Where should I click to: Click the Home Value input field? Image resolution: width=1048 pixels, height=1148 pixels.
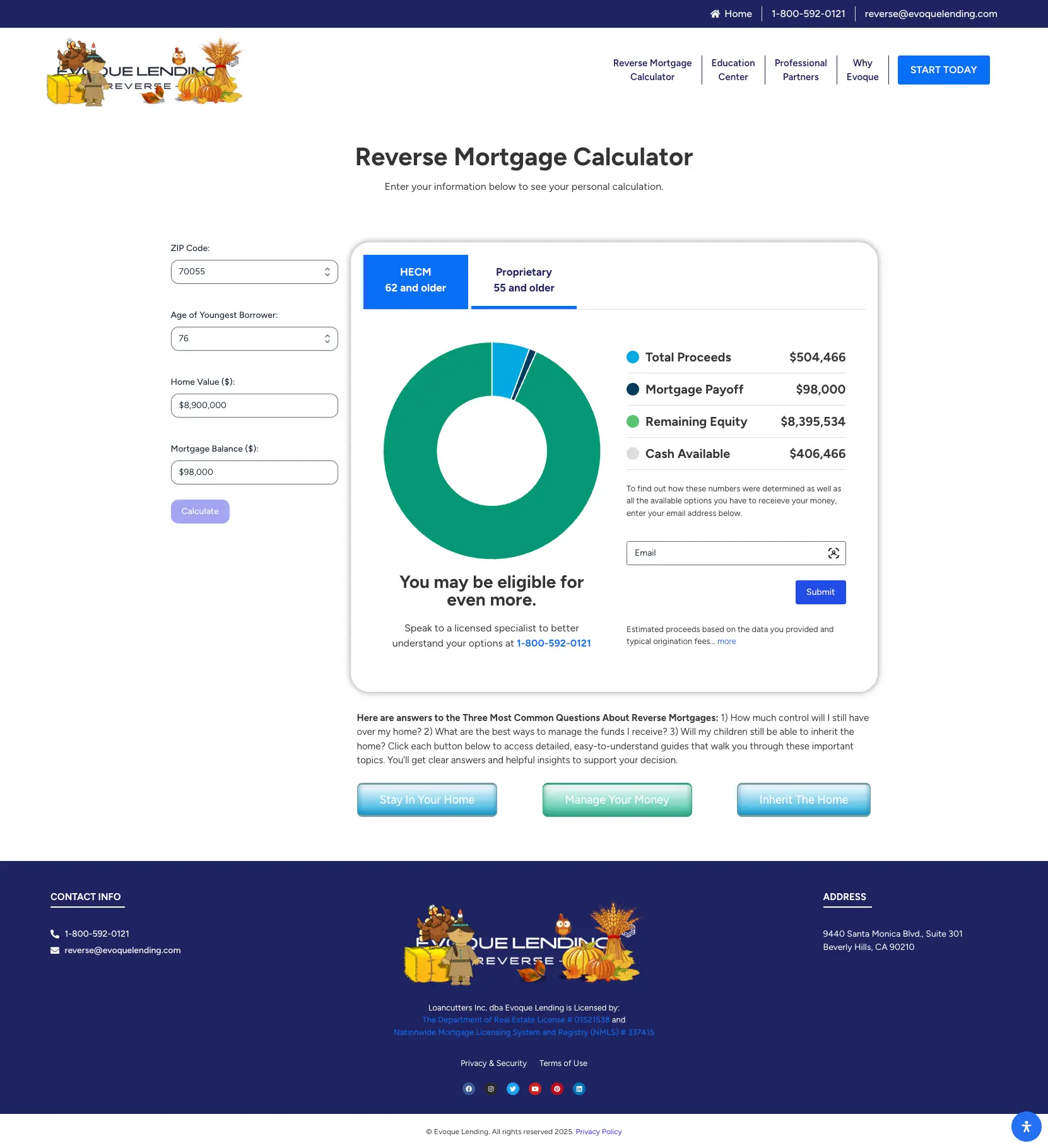coord(254,406)
